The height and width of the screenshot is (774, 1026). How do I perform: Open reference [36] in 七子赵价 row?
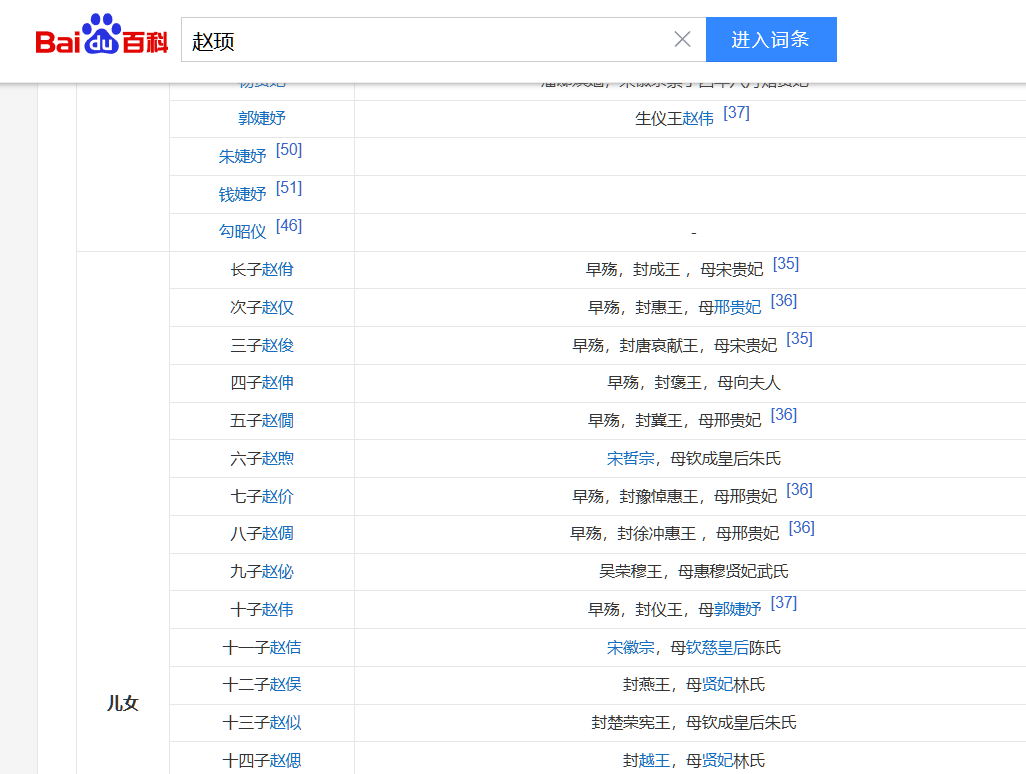800,490
